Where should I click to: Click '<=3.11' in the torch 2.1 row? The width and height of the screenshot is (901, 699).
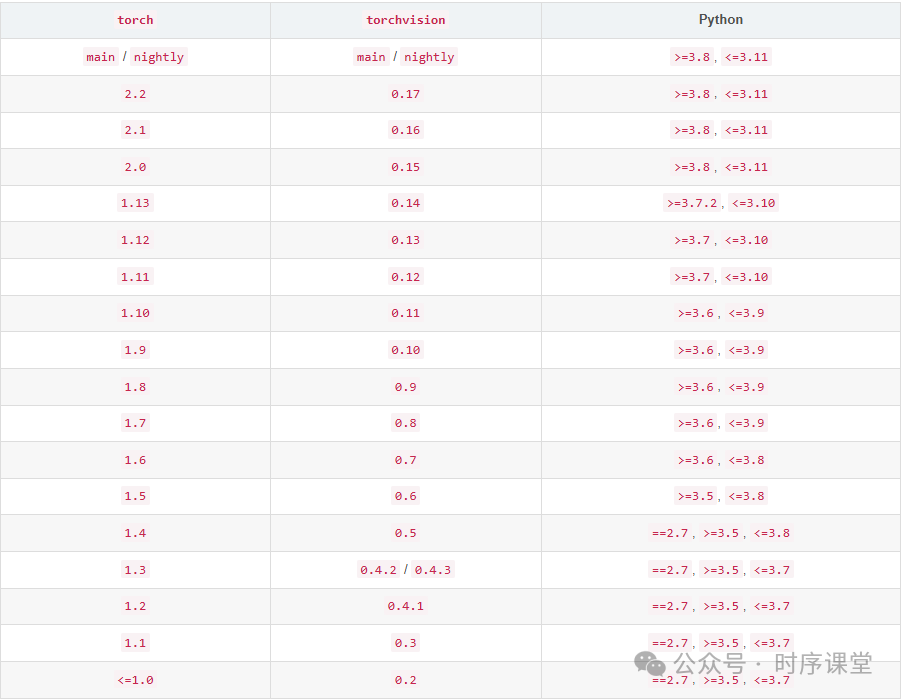[x=746, y=130]
